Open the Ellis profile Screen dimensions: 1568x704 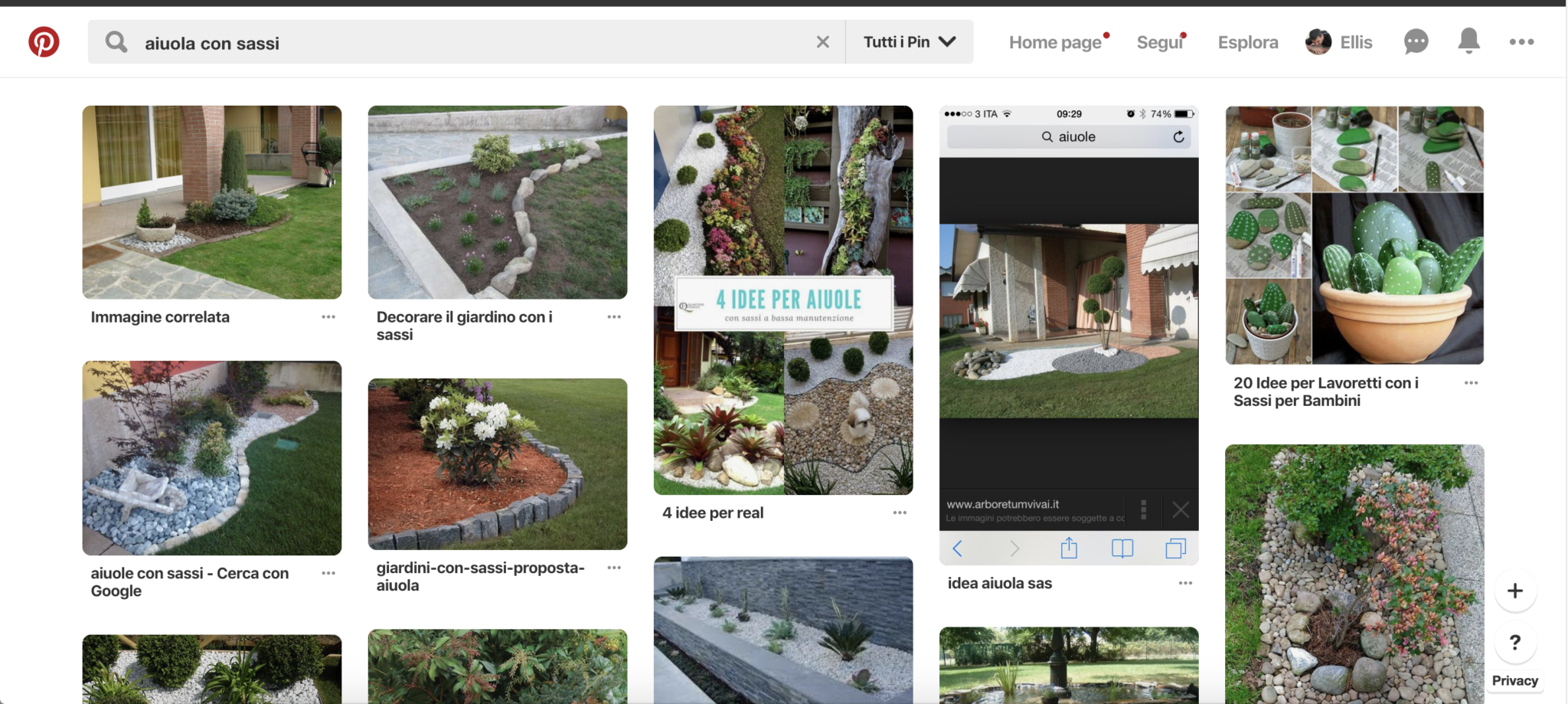1339,43
